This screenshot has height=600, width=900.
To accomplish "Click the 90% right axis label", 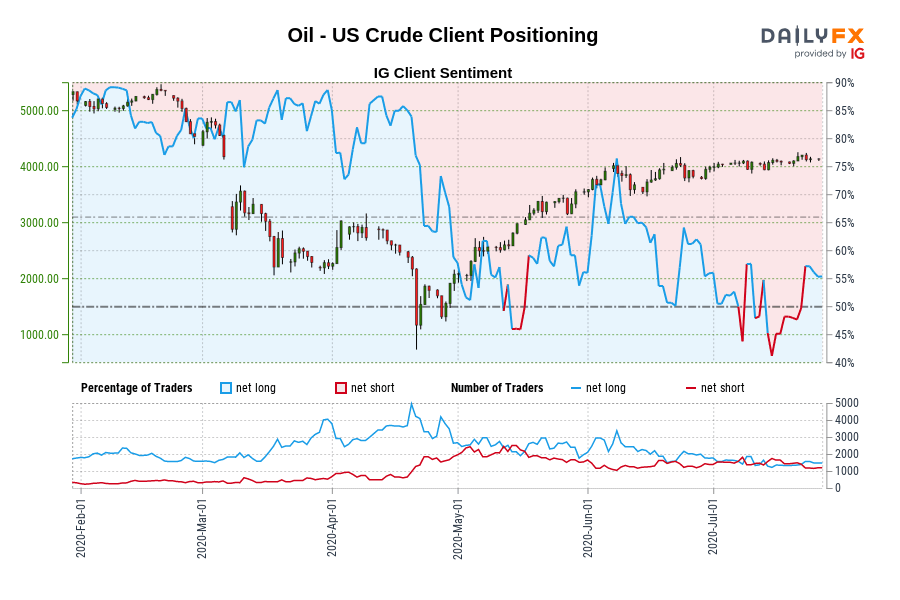I will [844, 83].
